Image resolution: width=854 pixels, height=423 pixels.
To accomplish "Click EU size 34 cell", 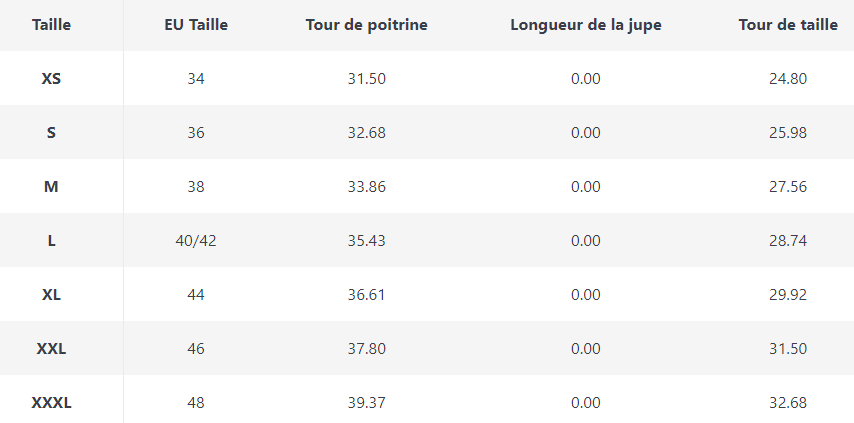I will coord(196,78).
